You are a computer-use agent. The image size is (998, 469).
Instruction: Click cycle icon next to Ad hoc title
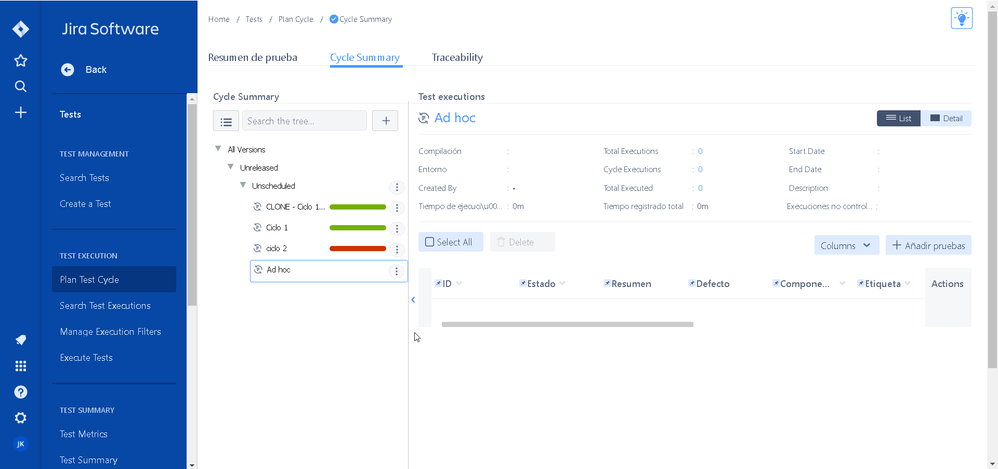(424, 118)
